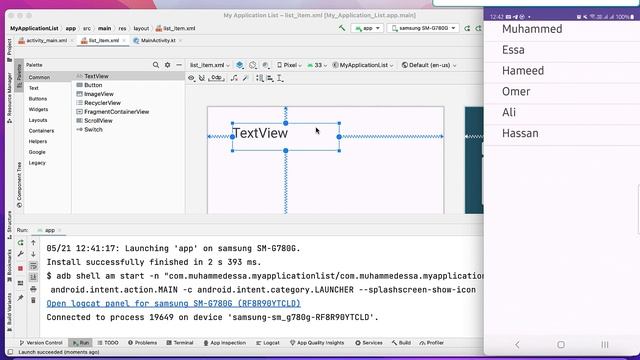Toggle the autoconnect magnet icon
Image resolution: width=640 pixels, height=360 pixels.
click(x=202, y=78)
